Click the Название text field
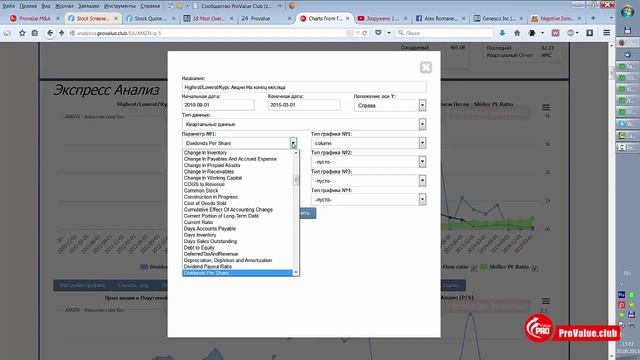The height and width of the screenshot is (360, 640). (304, 87)
